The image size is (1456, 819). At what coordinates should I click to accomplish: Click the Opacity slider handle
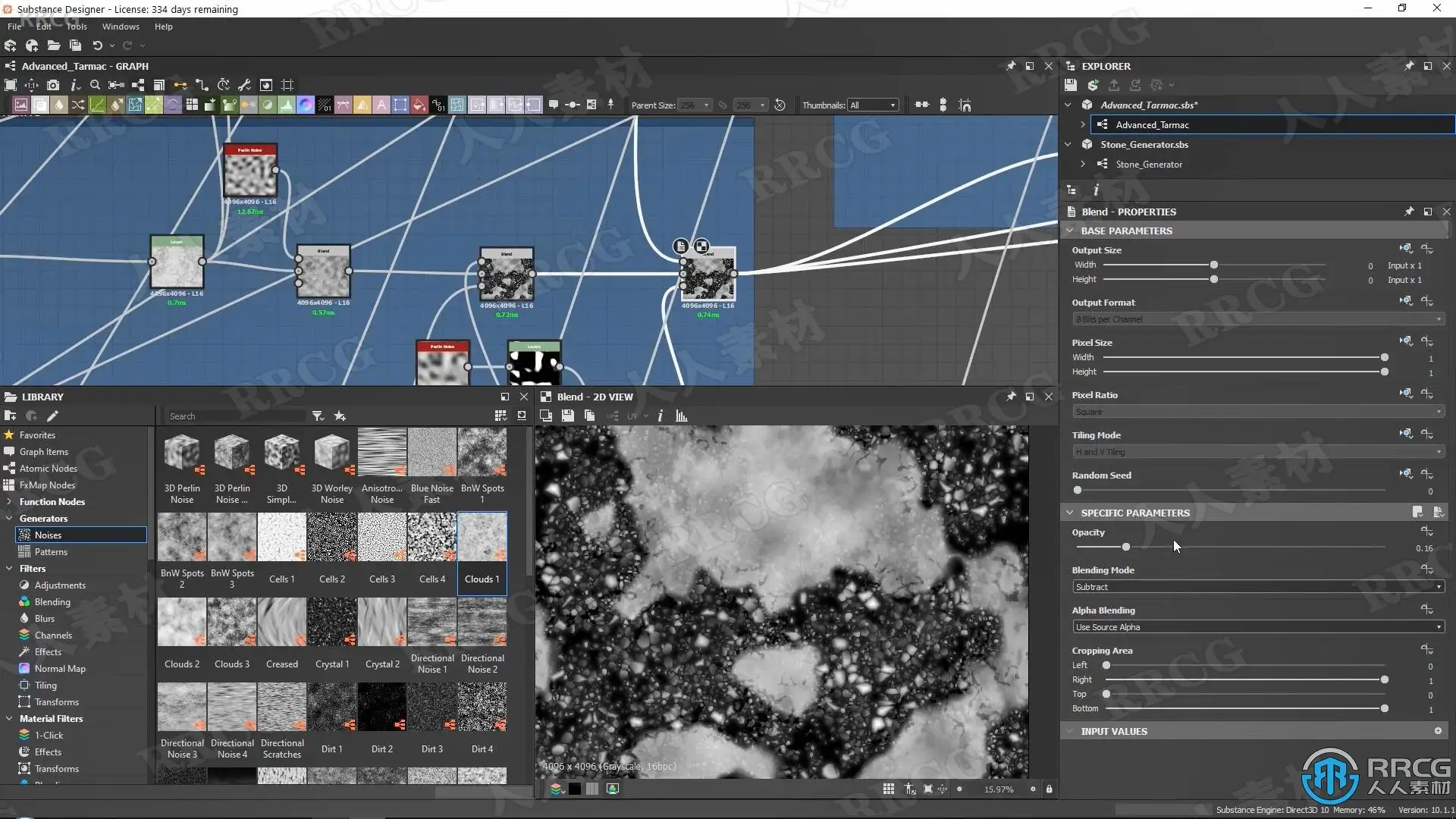pyautogui.click(x=1126, y=547)
